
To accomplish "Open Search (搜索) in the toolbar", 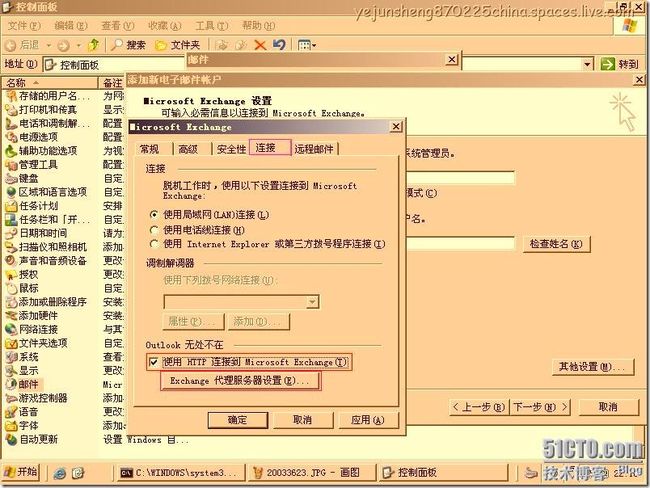I will point(128,45).
